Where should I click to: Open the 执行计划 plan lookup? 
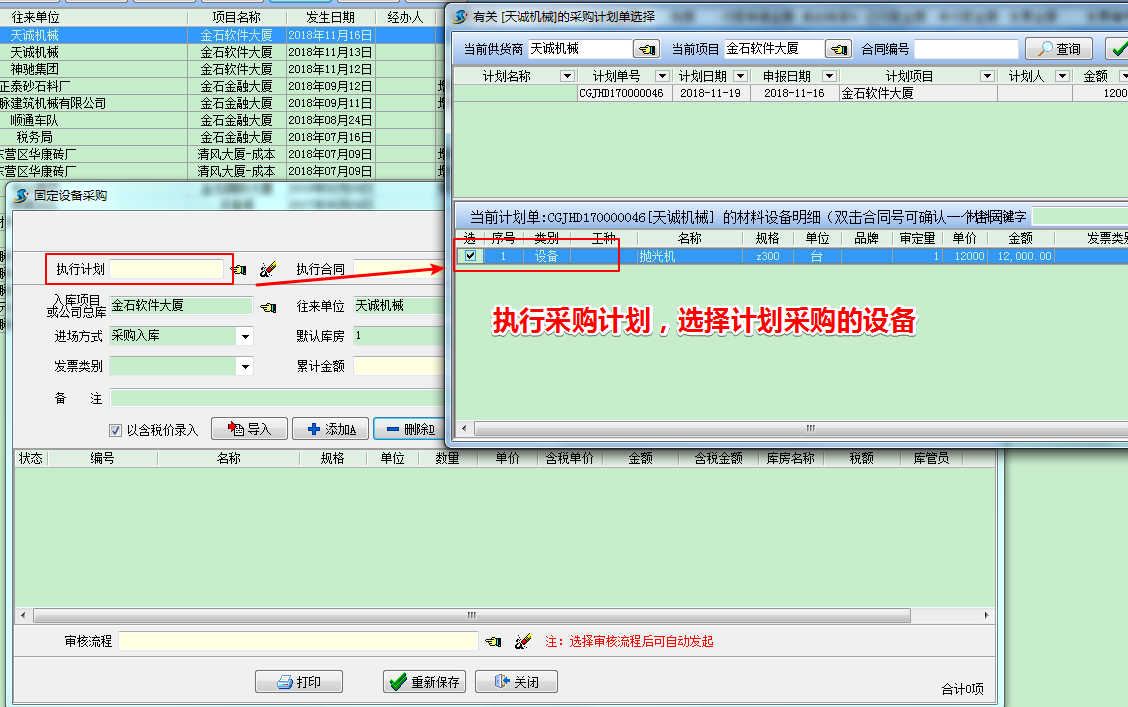[x=238, y=267]
